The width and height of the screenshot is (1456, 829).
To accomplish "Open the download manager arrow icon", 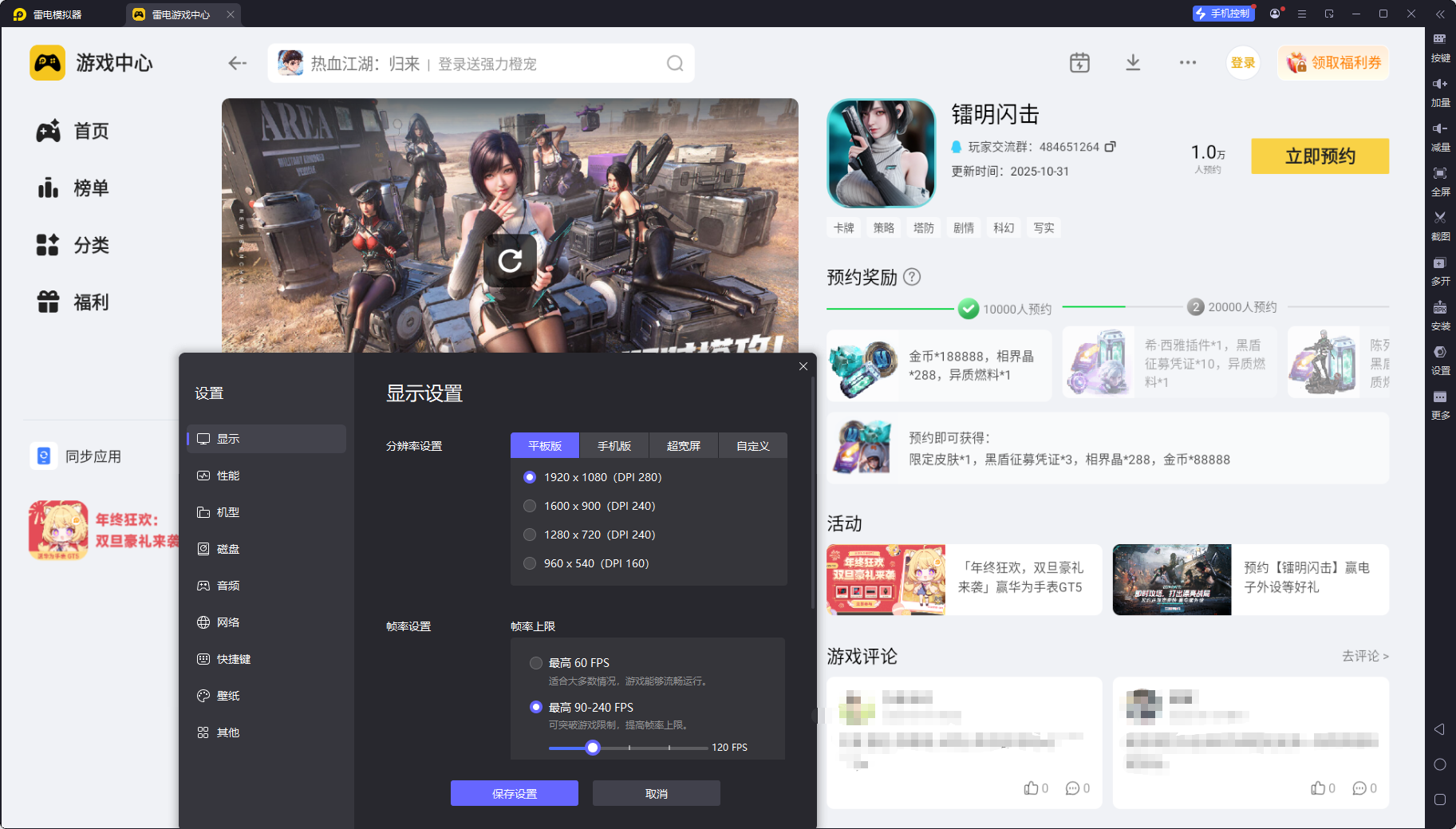I will pos(1133,63).
